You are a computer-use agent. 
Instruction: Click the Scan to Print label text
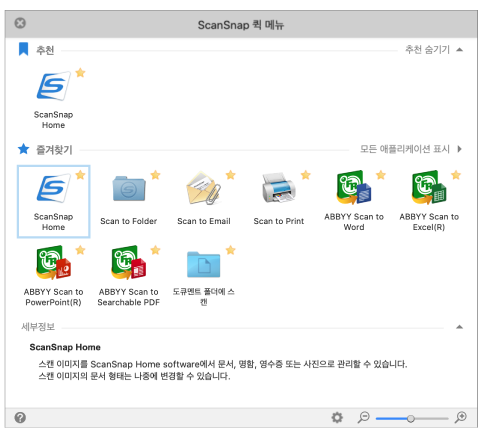(279, 221)
